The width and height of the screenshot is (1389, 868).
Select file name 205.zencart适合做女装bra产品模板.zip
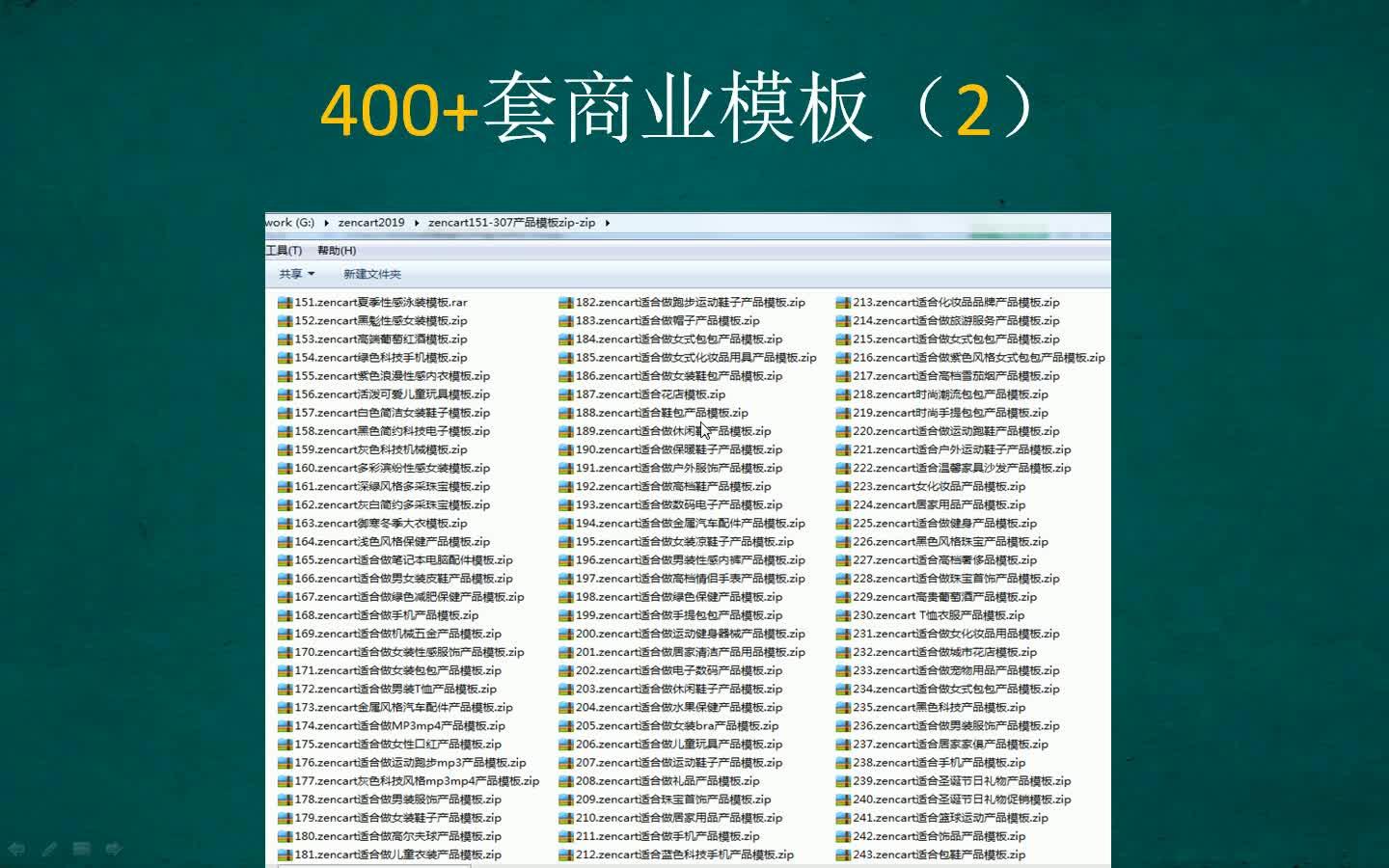[677, 726]
